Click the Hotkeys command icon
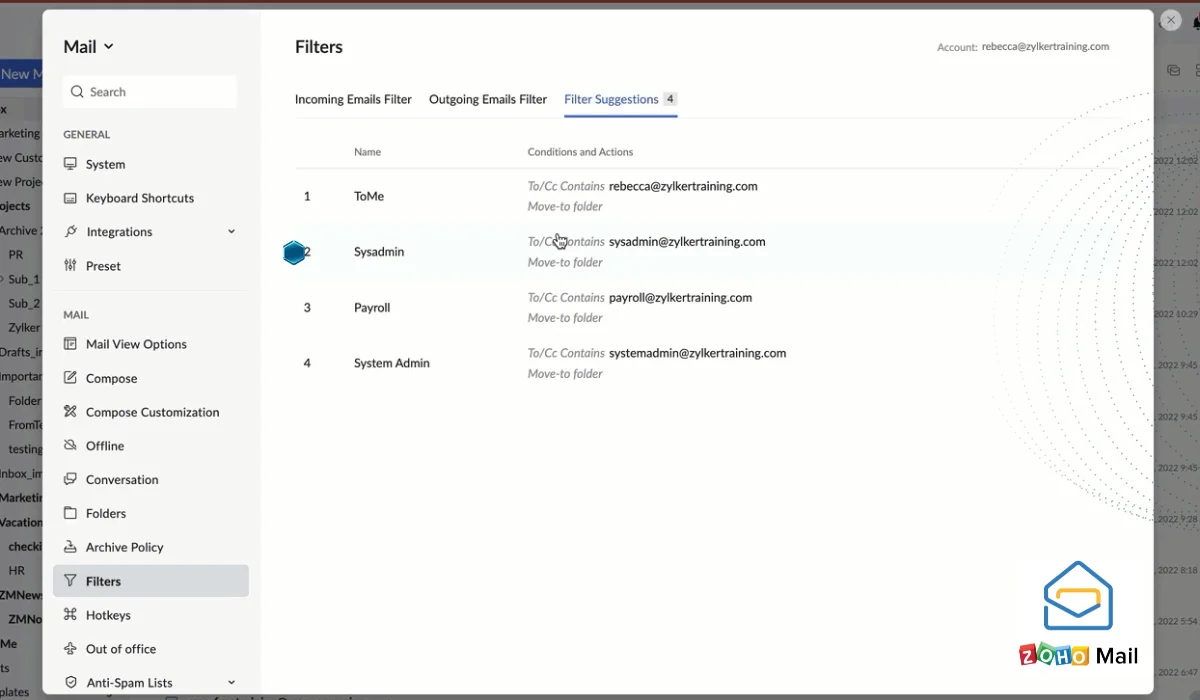This screenshot has width=1200, height=700. pos(70,615)
